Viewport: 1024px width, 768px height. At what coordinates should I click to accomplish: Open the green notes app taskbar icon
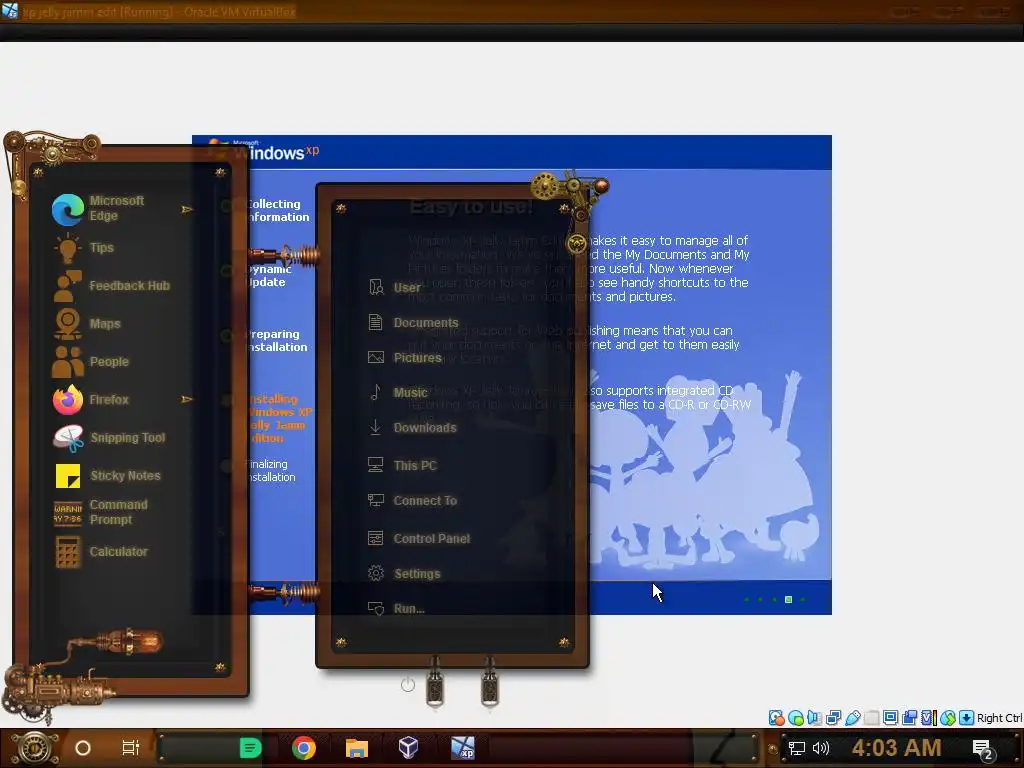[x=250, y=748]
